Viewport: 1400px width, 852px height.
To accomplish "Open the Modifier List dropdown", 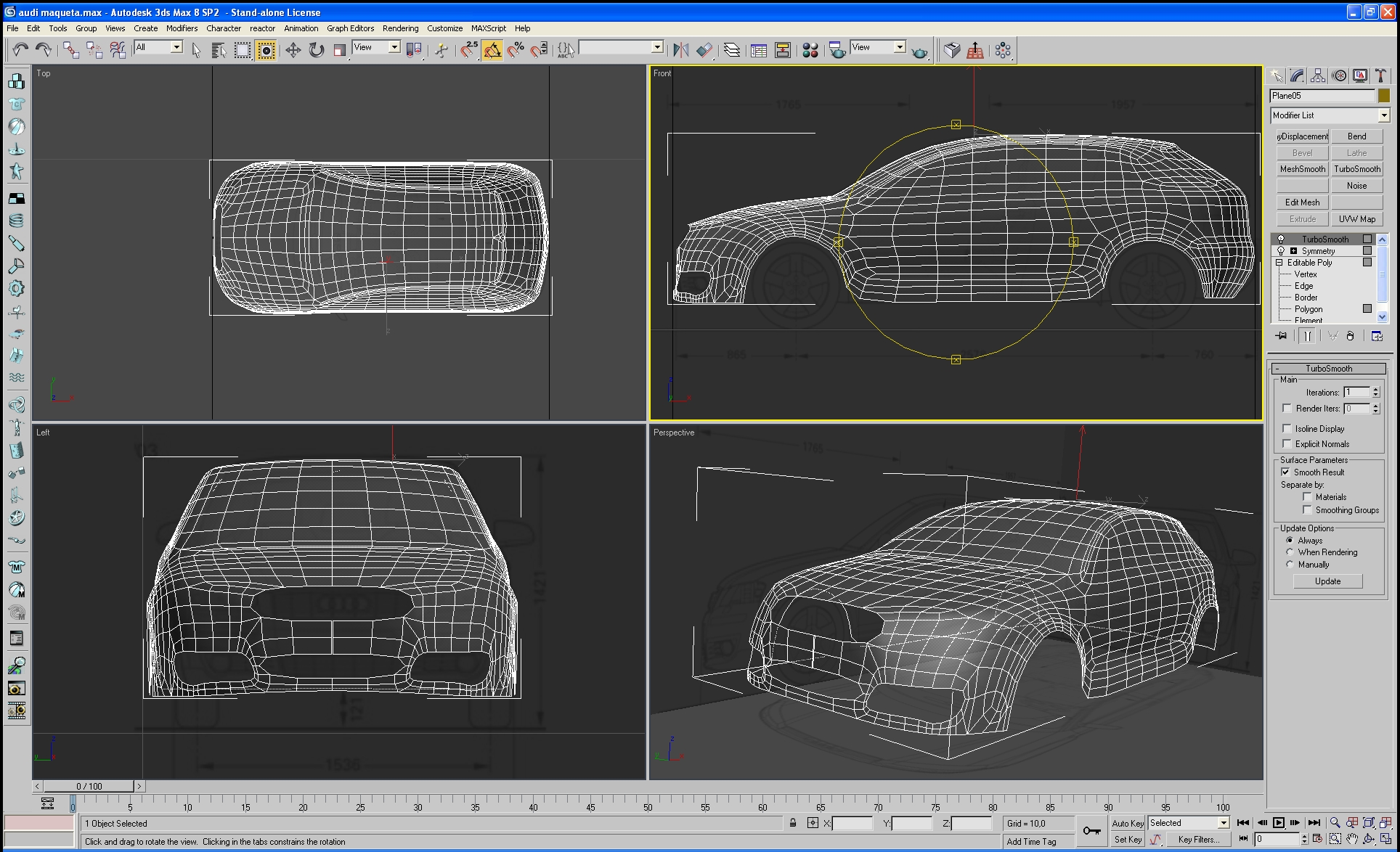I will 1383,115.
